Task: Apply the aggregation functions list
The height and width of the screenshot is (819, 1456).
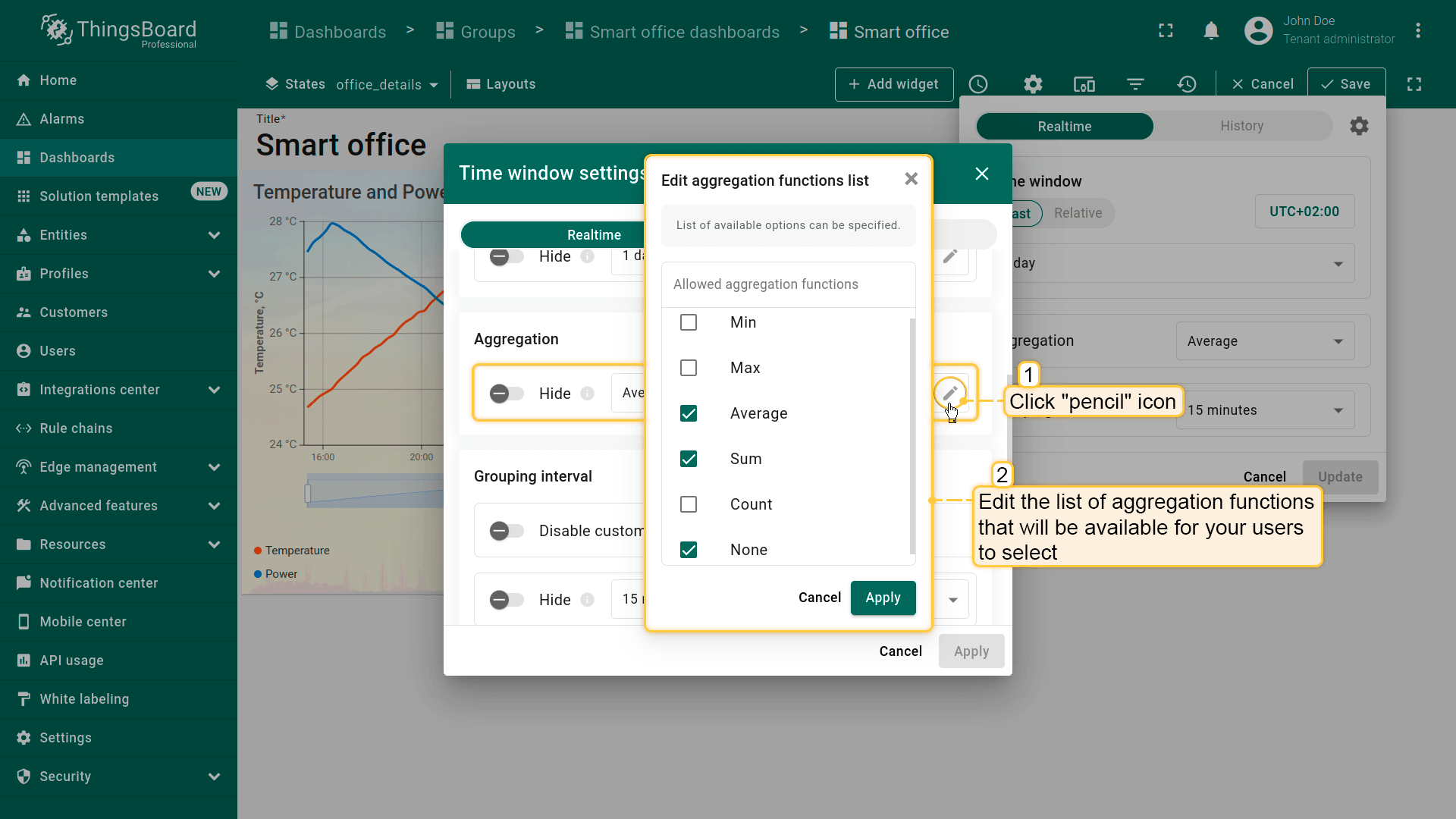Action: pyautogui.click(x=883, y=598)
